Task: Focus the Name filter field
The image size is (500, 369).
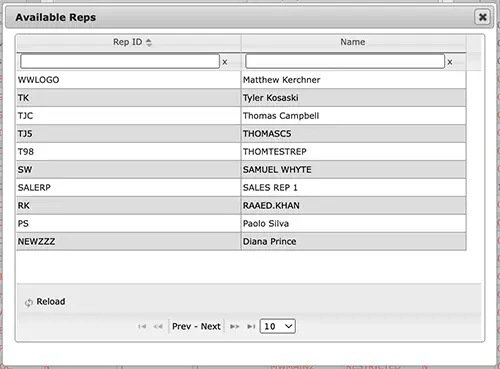Action: coord(345,61)
